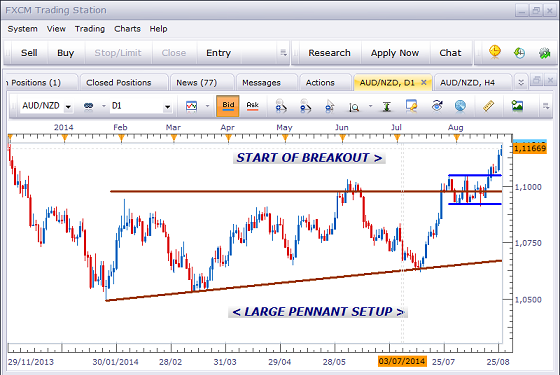Viewport: 560px width, 375px height.
Task: Select the ruler measurement tool
Action: pyautogui.click(x=488, y=106)
